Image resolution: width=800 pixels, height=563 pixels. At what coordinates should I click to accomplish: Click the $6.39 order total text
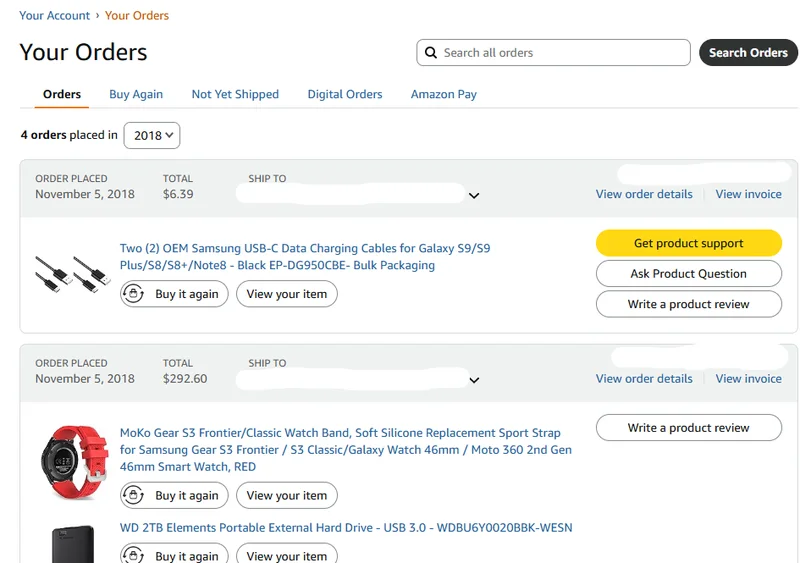click(x=178, y=194)
